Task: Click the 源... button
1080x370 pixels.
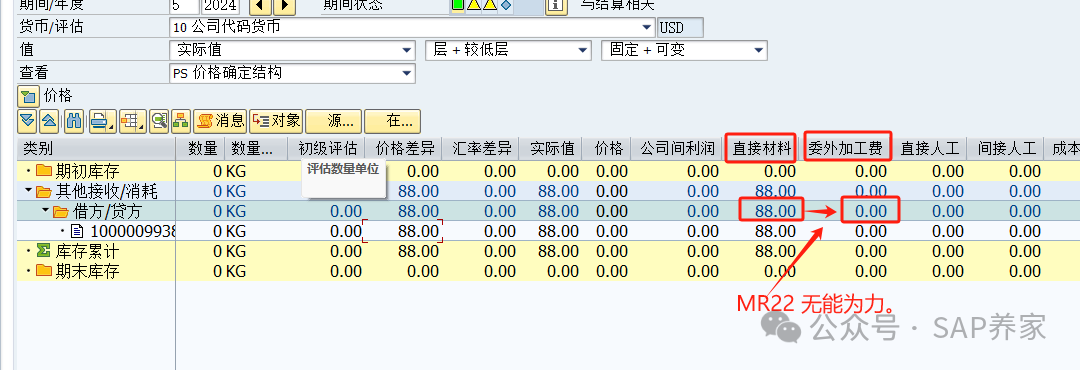Action: point(333,121)
